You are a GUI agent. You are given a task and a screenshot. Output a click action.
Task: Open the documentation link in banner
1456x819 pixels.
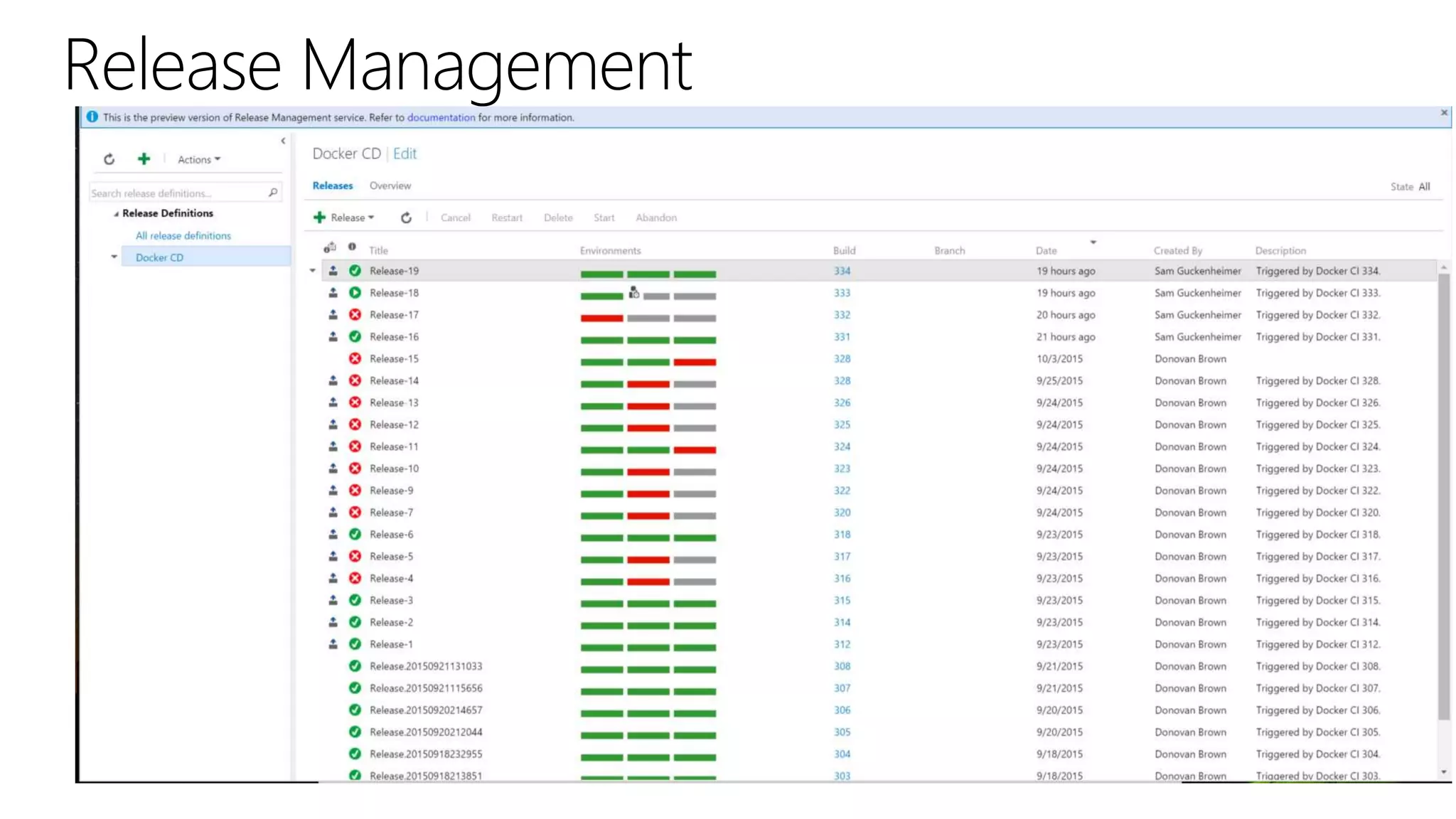441,117
